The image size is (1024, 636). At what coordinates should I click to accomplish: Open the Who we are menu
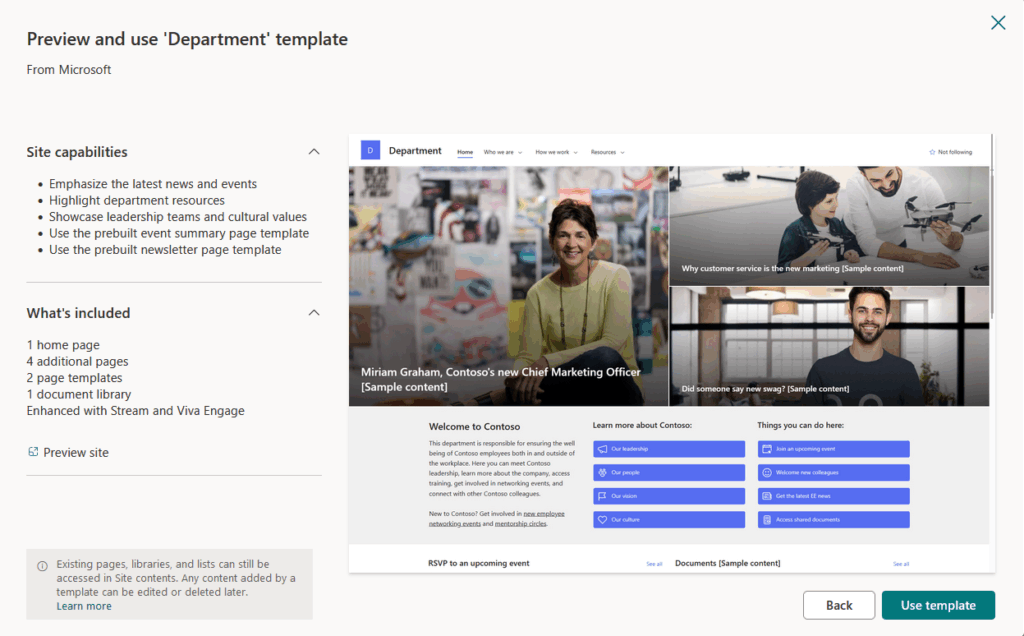pos(503,152)
